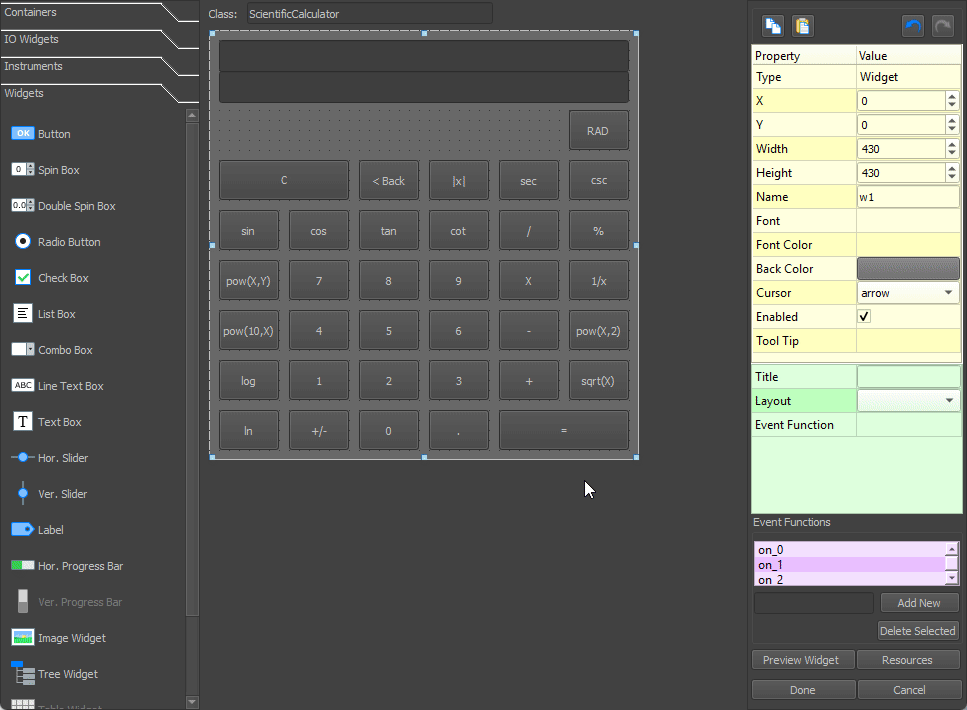
Task: Click the Preview Widget button
Action: [802, 660]
